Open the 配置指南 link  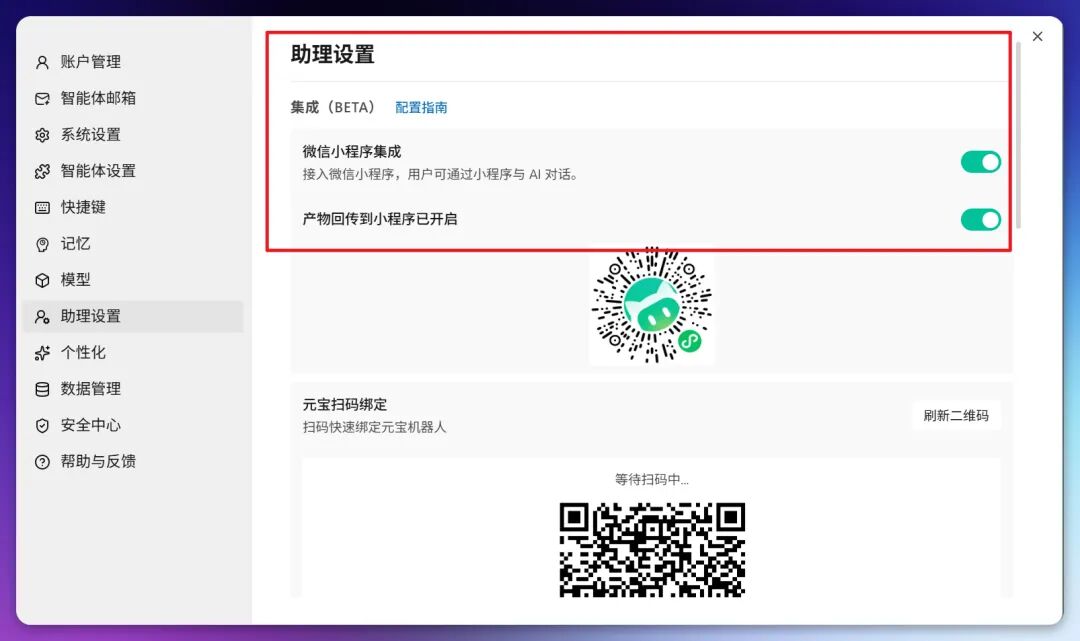tap(422, 107)
